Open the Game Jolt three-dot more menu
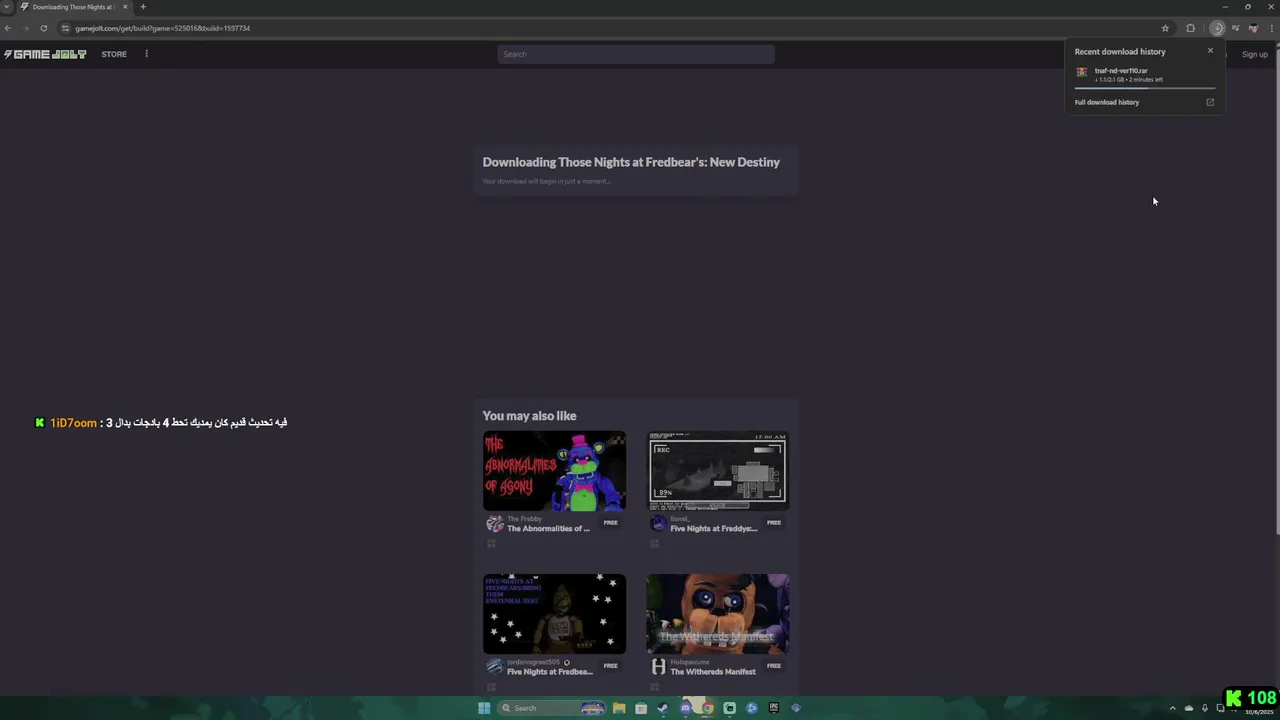The width and height of the screenshot is (1280, 720). pos(146,54)
